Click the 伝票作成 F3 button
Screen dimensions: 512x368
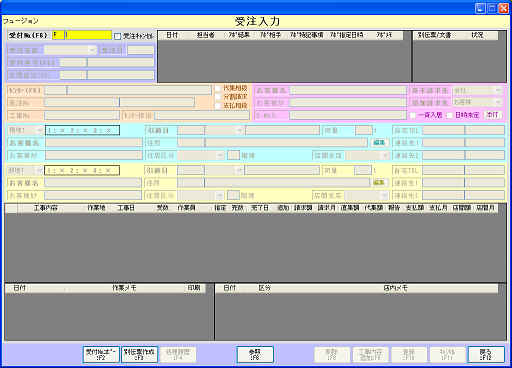pos(139,354)
